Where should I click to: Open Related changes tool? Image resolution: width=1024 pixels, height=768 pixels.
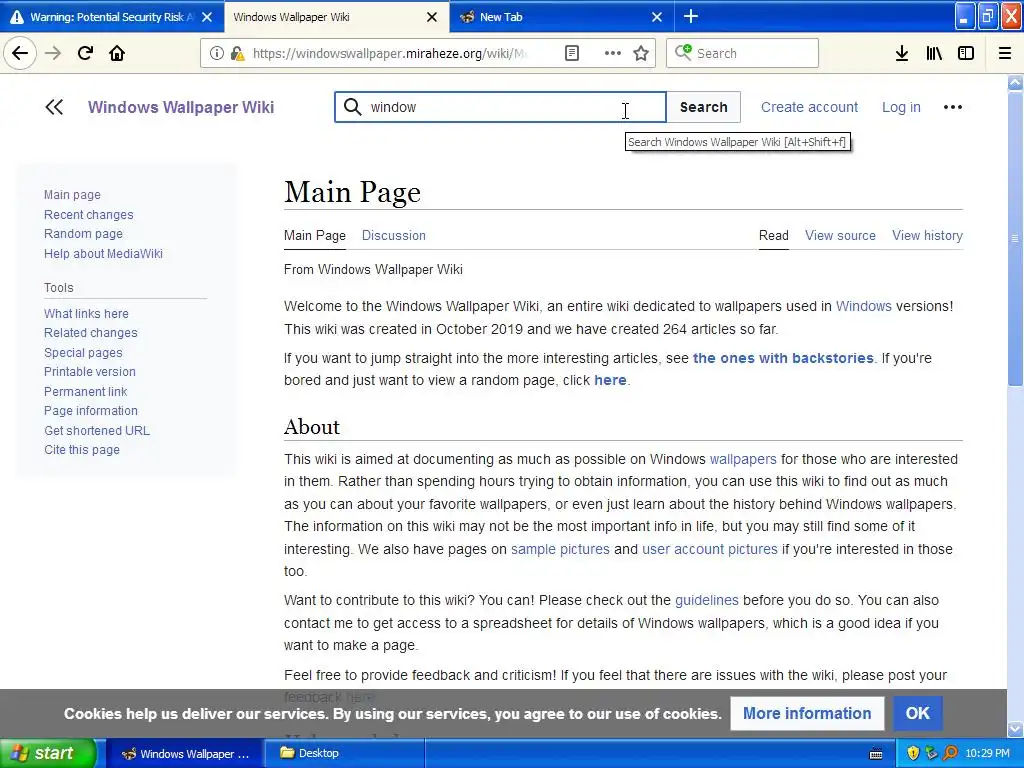[x=91, y=333]
